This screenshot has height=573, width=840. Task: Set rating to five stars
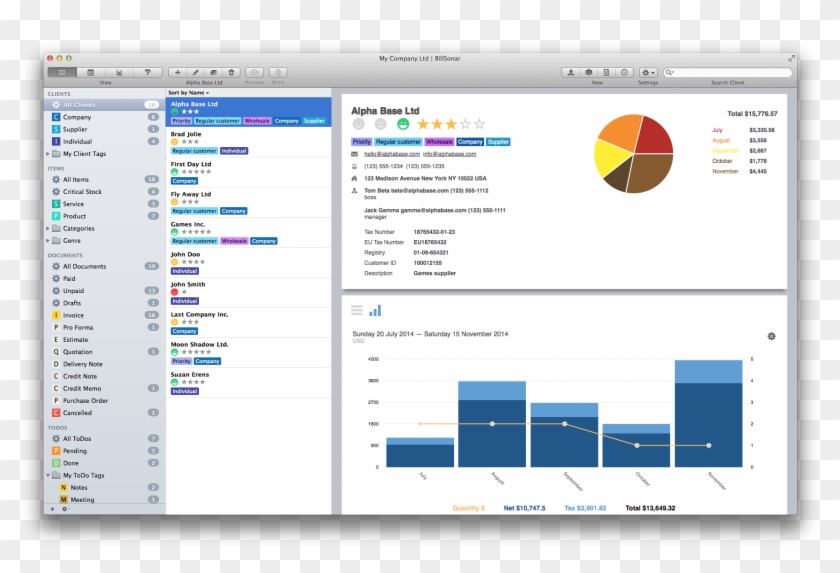(x=479, y=125)
